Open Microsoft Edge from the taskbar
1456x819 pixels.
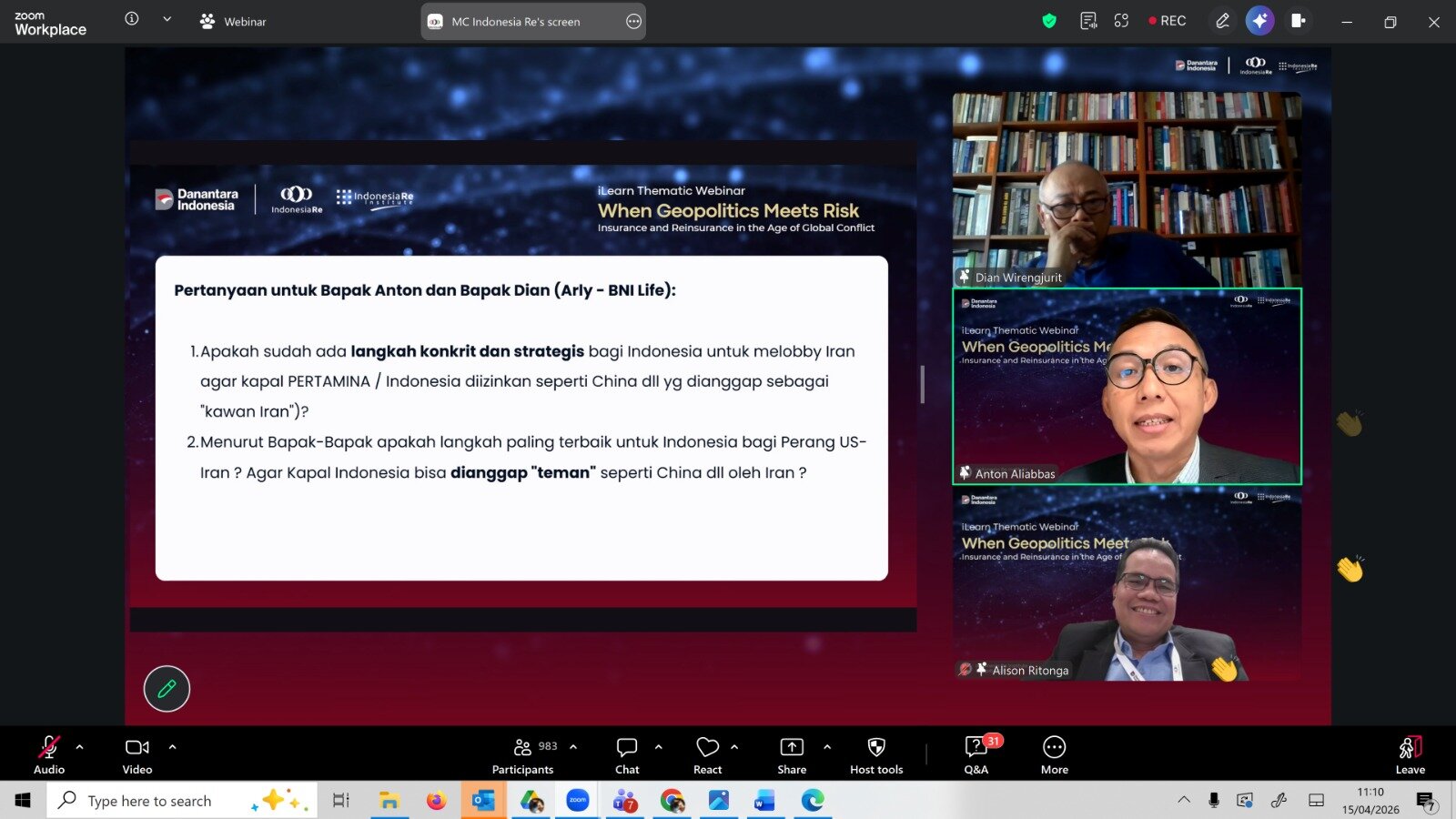coord(813,800)
